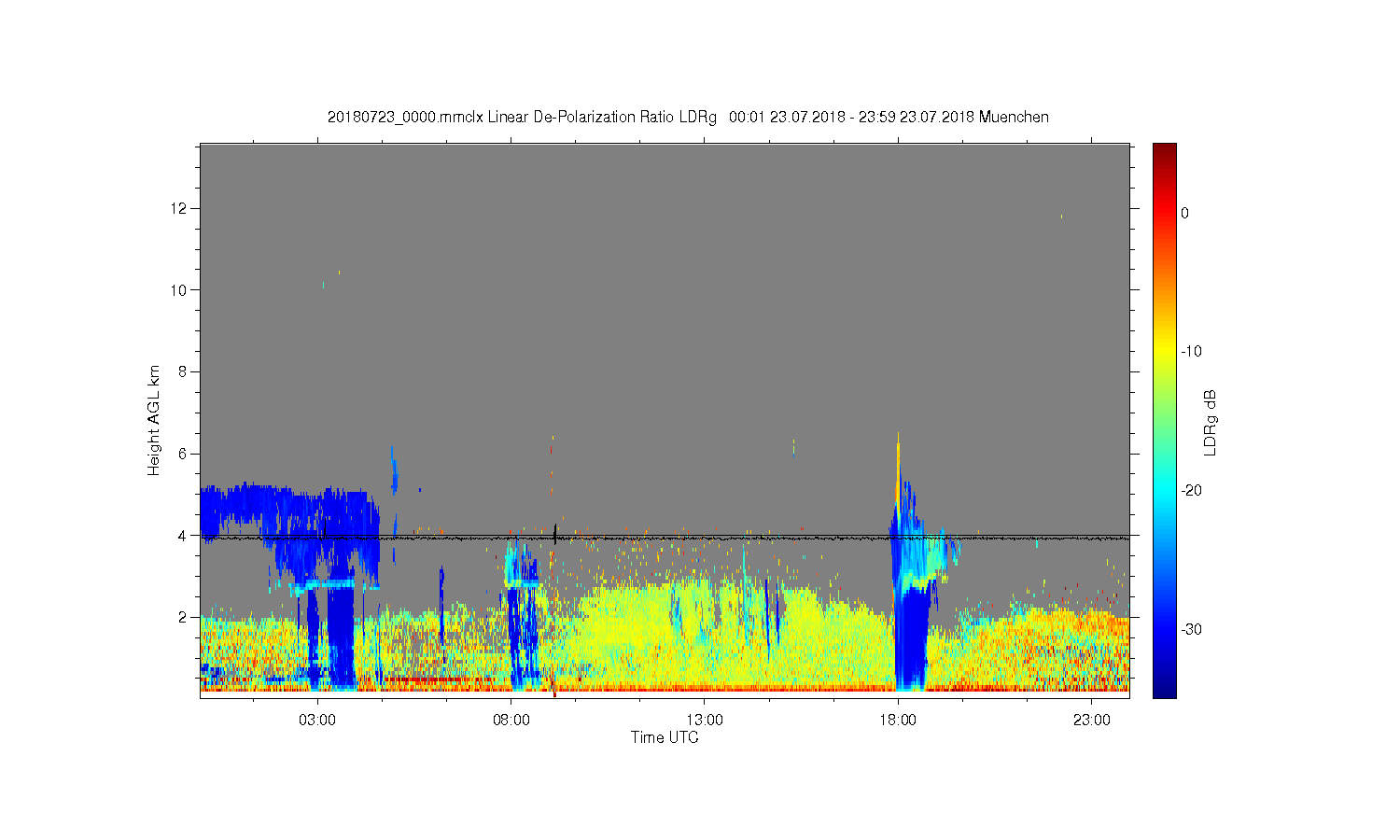
Task: Click the dark red top of the colorbar
Action: (x=1164, y=154)
